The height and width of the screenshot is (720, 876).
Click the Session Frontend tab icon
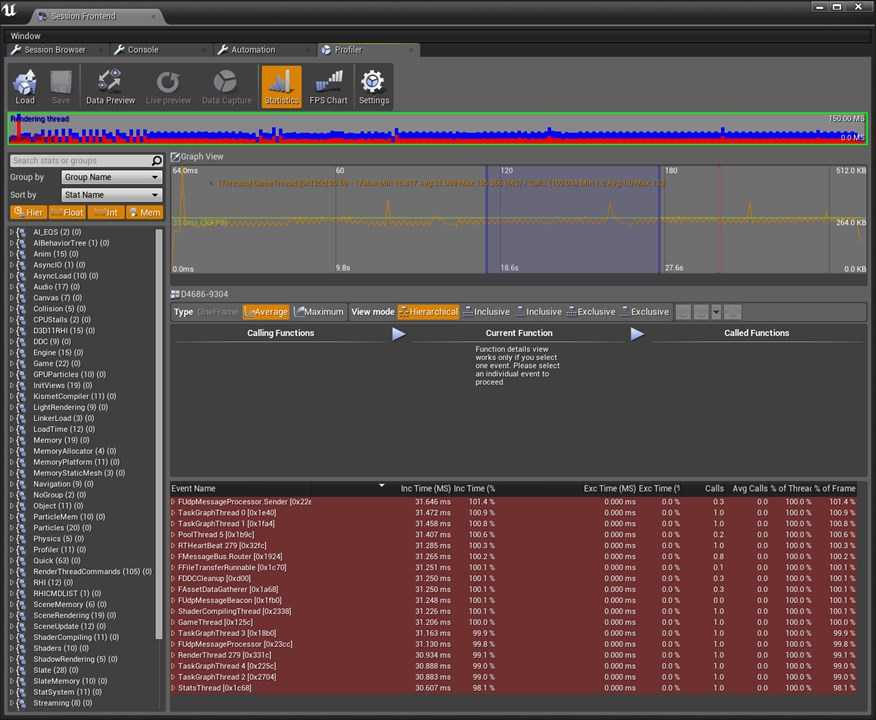(42, 17)
